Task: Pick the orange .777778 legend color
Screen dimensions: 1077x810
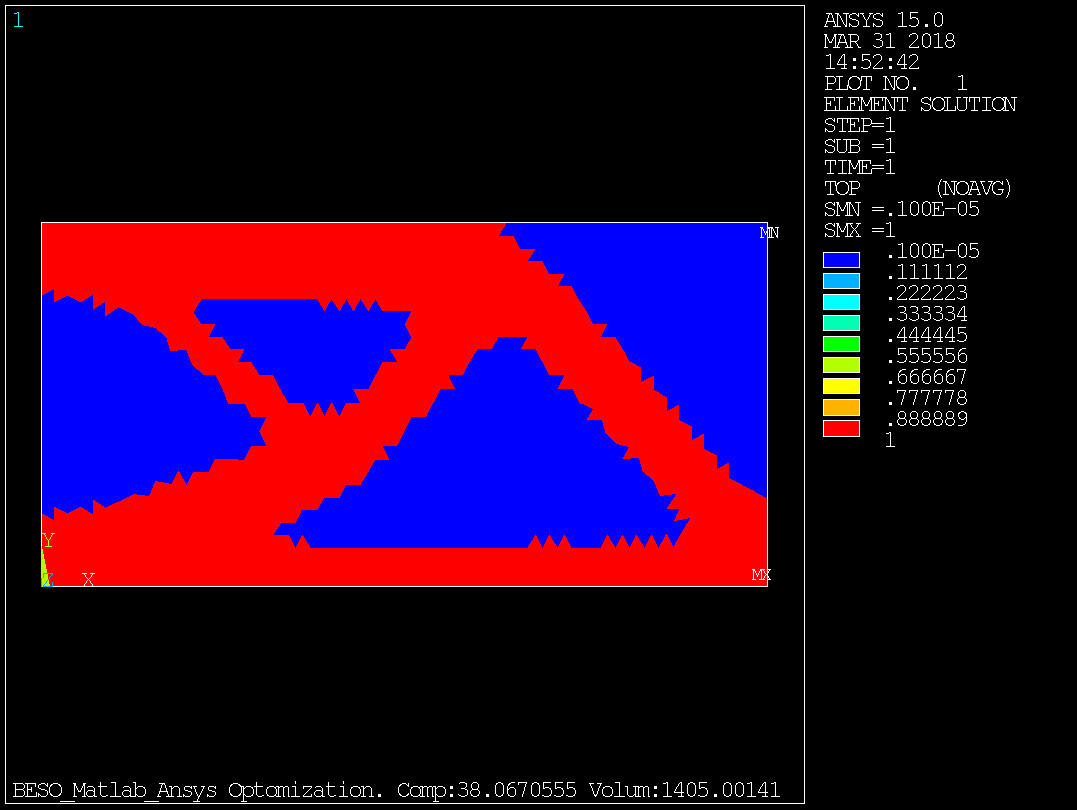Action: 841,407
